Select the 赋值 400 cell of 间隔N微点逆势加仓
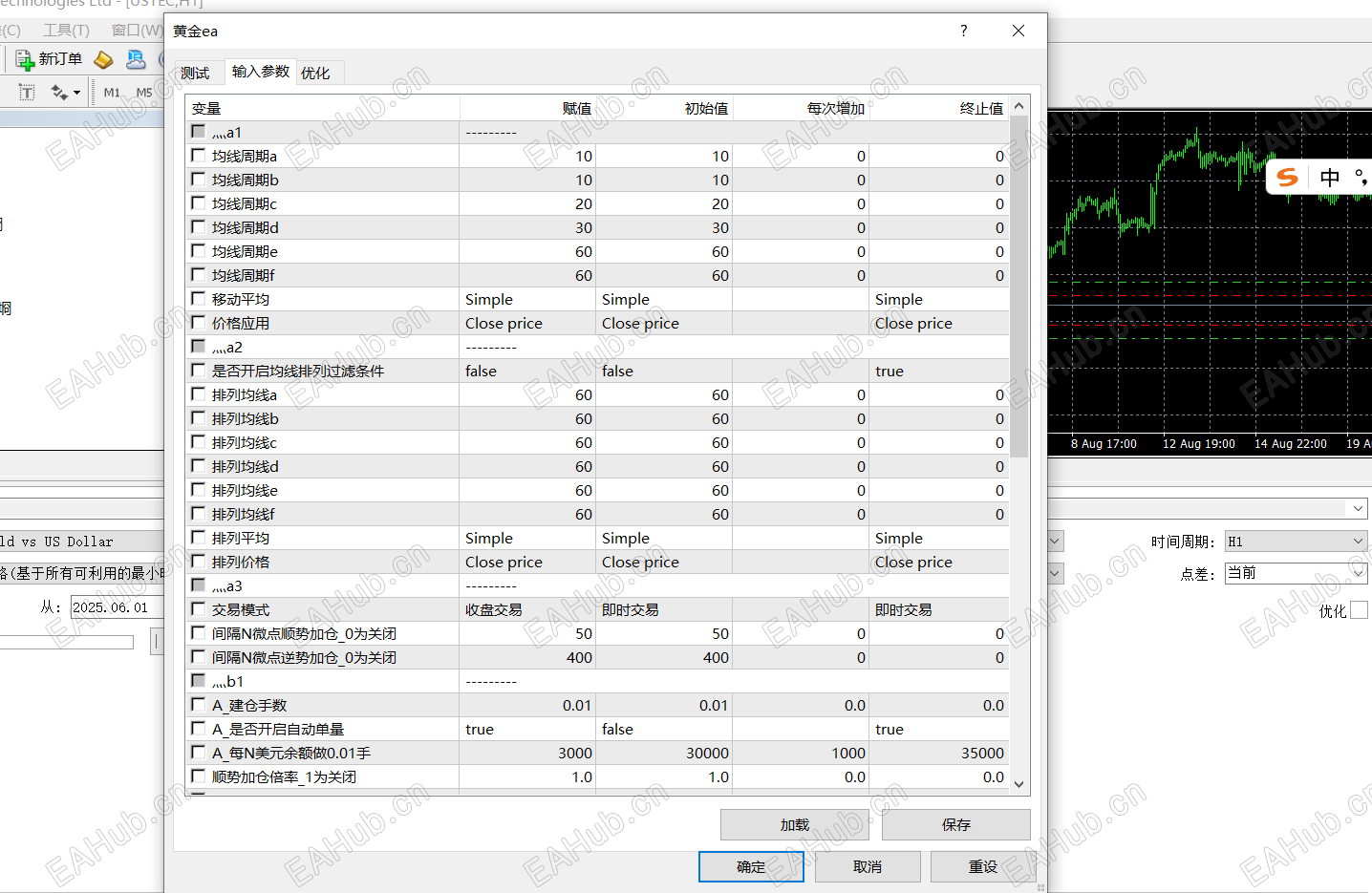This screenshot has height=893, width=1372. 527,657
